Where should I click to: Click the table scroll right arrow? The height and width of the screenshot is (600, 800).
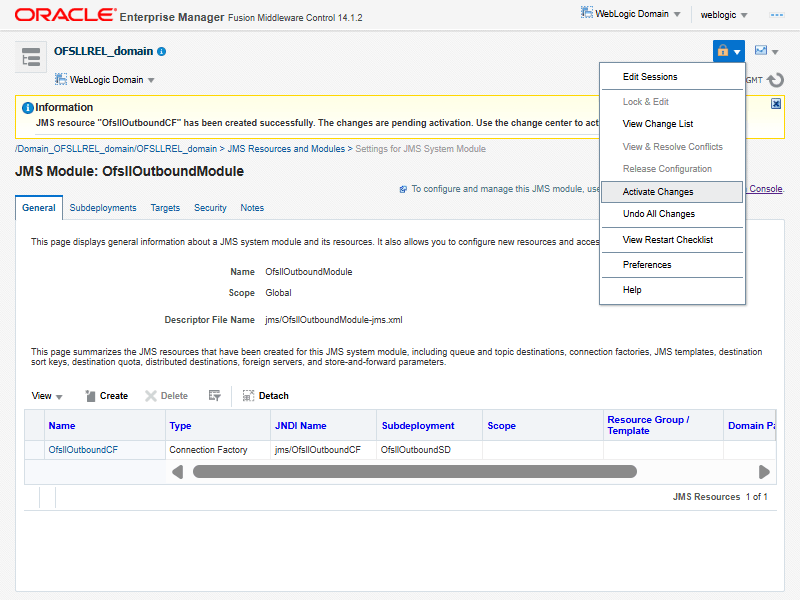tap(764, 472)
